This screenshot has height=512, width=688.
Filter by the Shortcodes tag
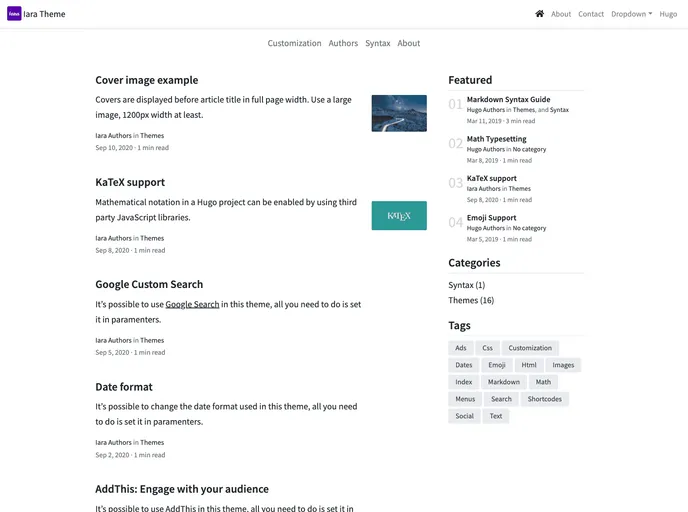pos(545,399)
